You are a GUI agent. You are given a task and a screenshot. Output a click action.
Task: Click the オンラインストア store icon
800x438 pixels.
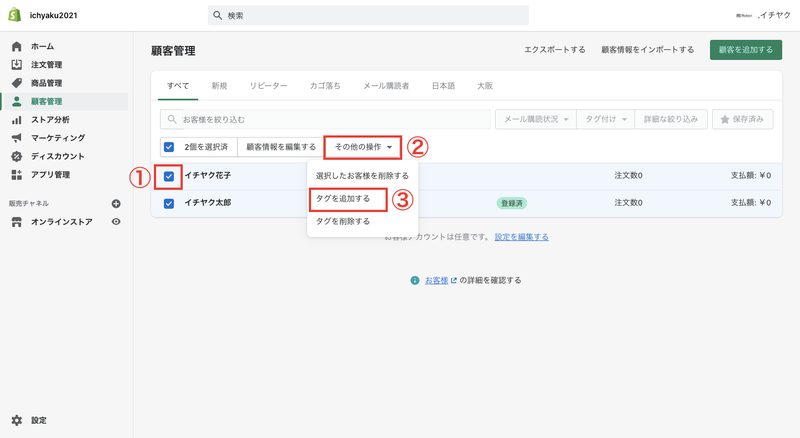(17, 222)
